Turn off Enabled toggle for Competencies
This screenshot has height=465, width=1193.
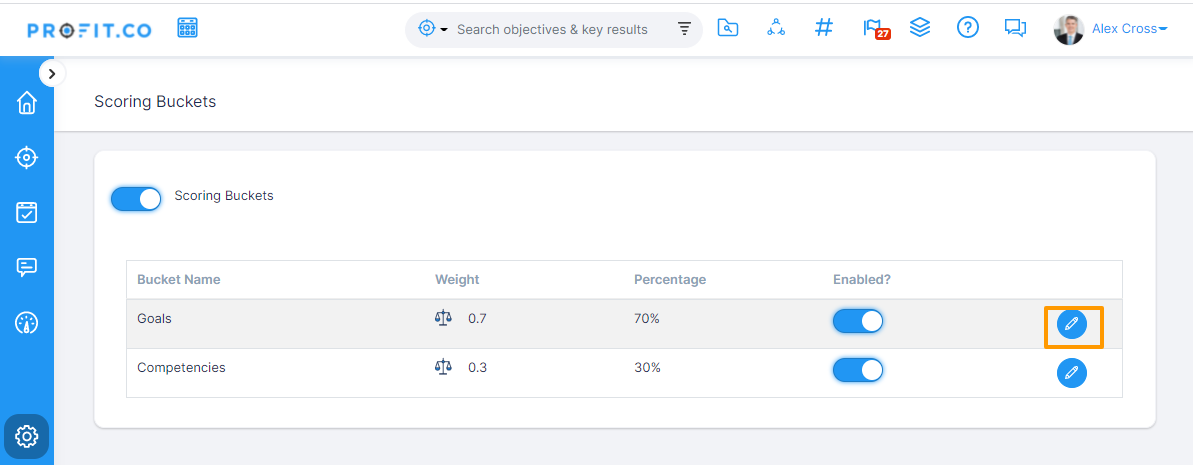858,370
